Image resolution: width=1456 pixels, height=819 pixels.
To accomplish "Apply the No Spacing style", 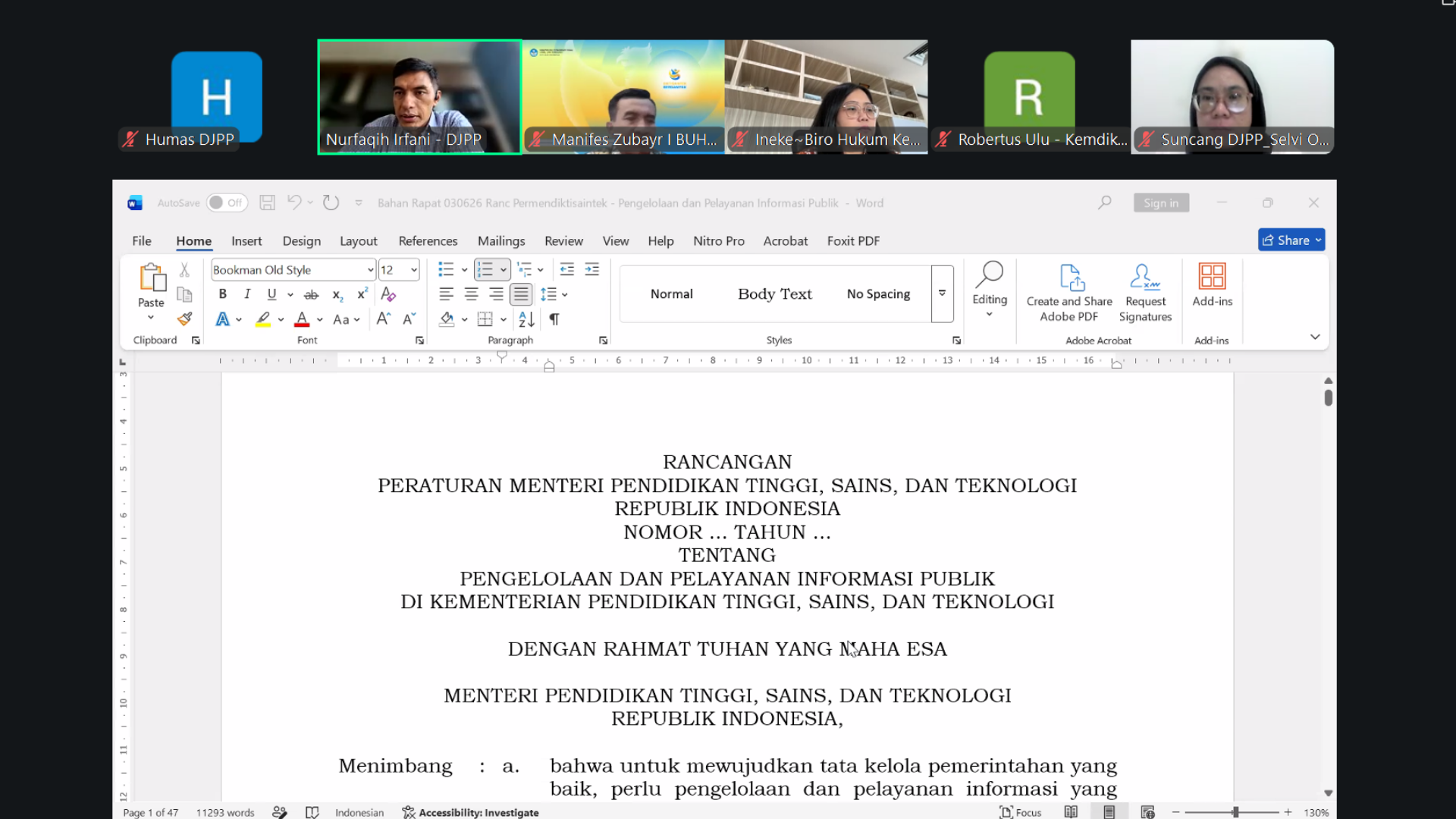I will point(878,293).
